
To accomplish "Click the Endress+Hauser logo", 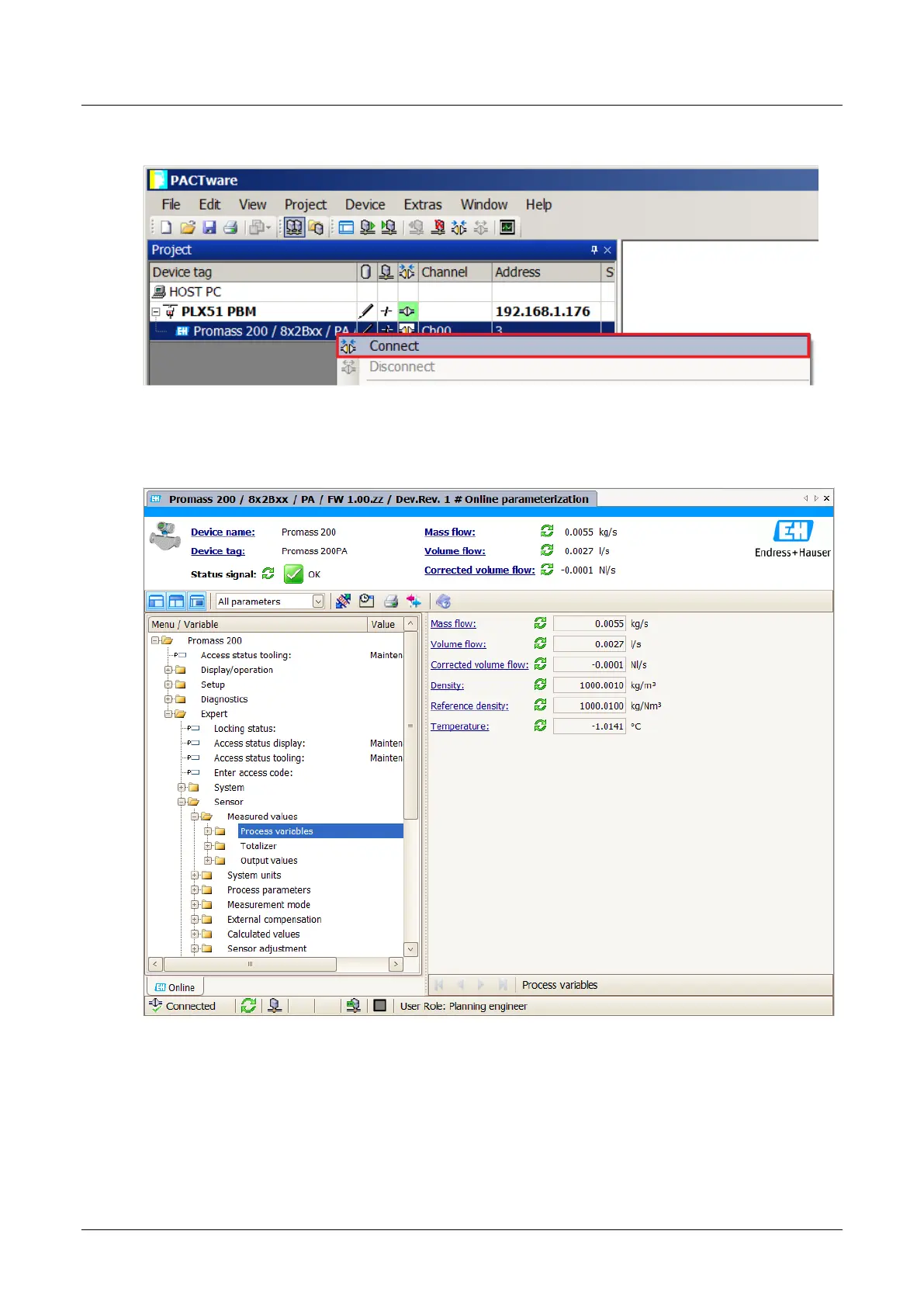I will pyautogui.click(x=793, y=539).
